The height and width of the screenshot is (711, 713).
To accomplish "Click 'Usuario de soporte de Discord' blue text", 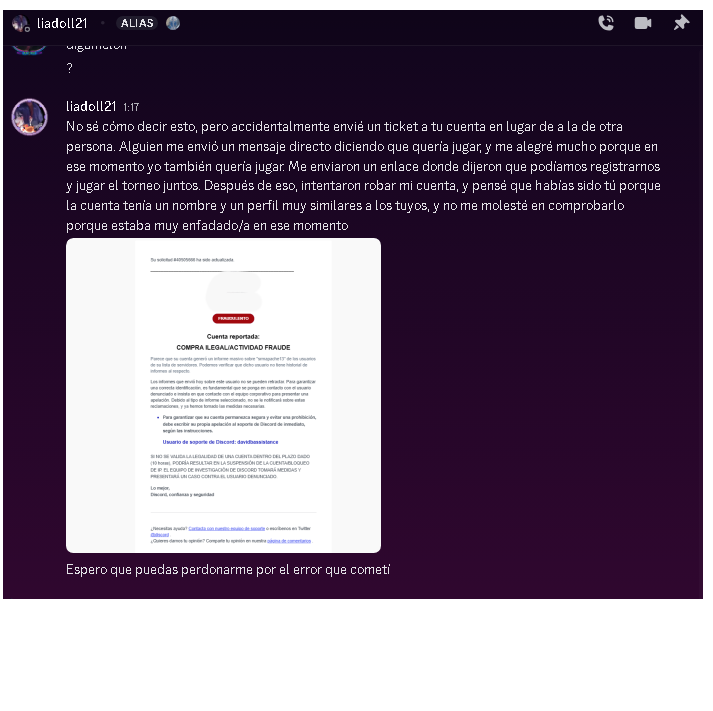I will 221,442.
